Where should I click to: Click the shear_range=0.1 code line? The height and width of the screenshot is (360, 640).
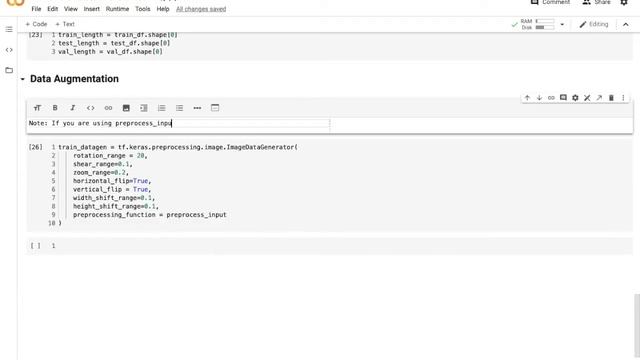click(x=103, y=164)
